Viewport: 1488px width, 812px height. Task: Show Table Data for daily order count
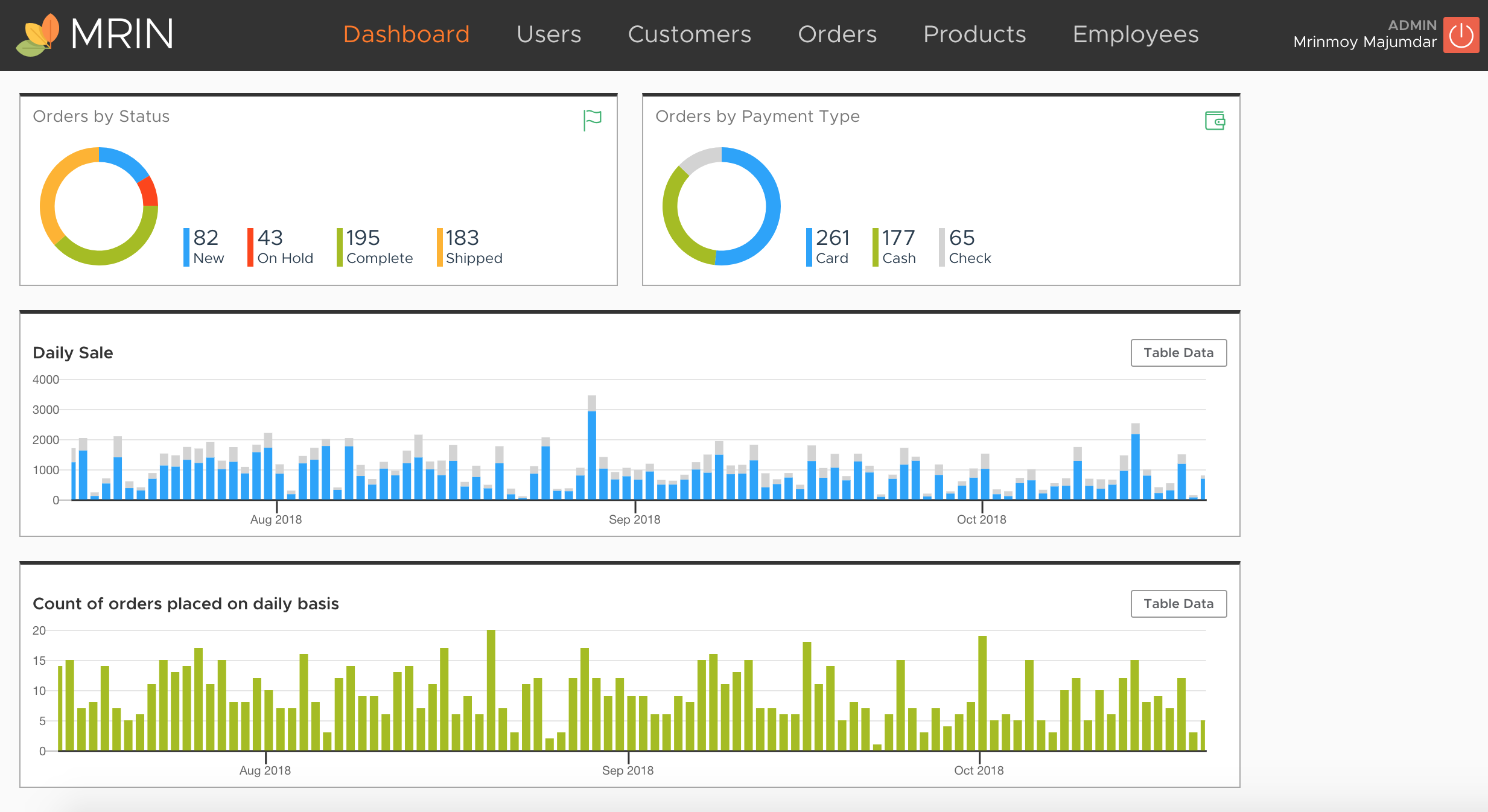pyautogui.click(x=1178, y=604)
